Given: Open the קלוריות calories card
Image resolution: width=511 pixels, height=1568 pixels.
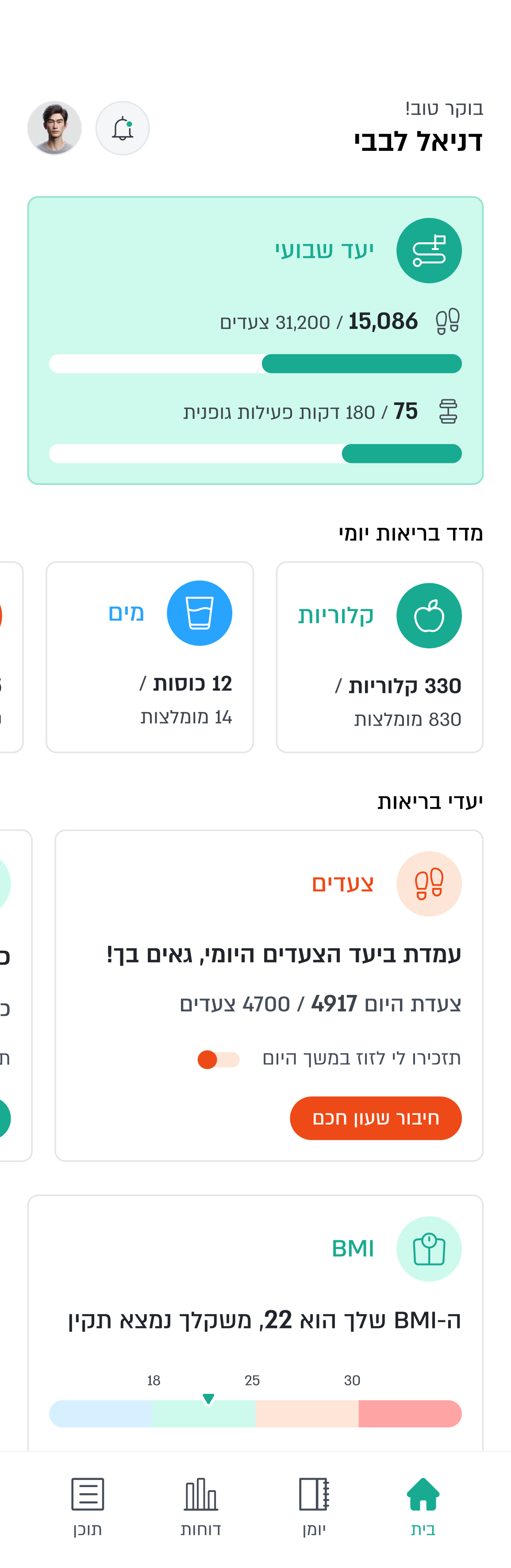Looking at the screenshot, I should (380, 658).
